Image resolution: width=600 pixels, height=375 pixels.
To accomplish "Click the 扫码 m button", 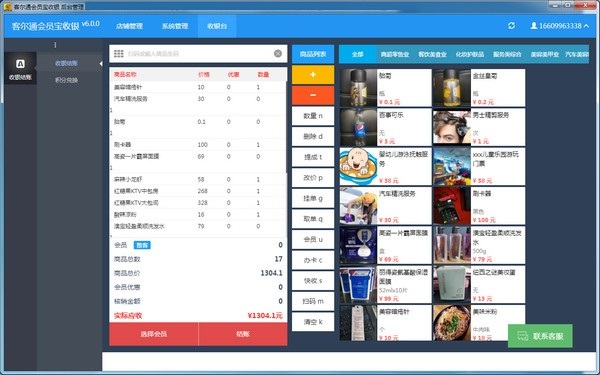I will pos(313,302).
